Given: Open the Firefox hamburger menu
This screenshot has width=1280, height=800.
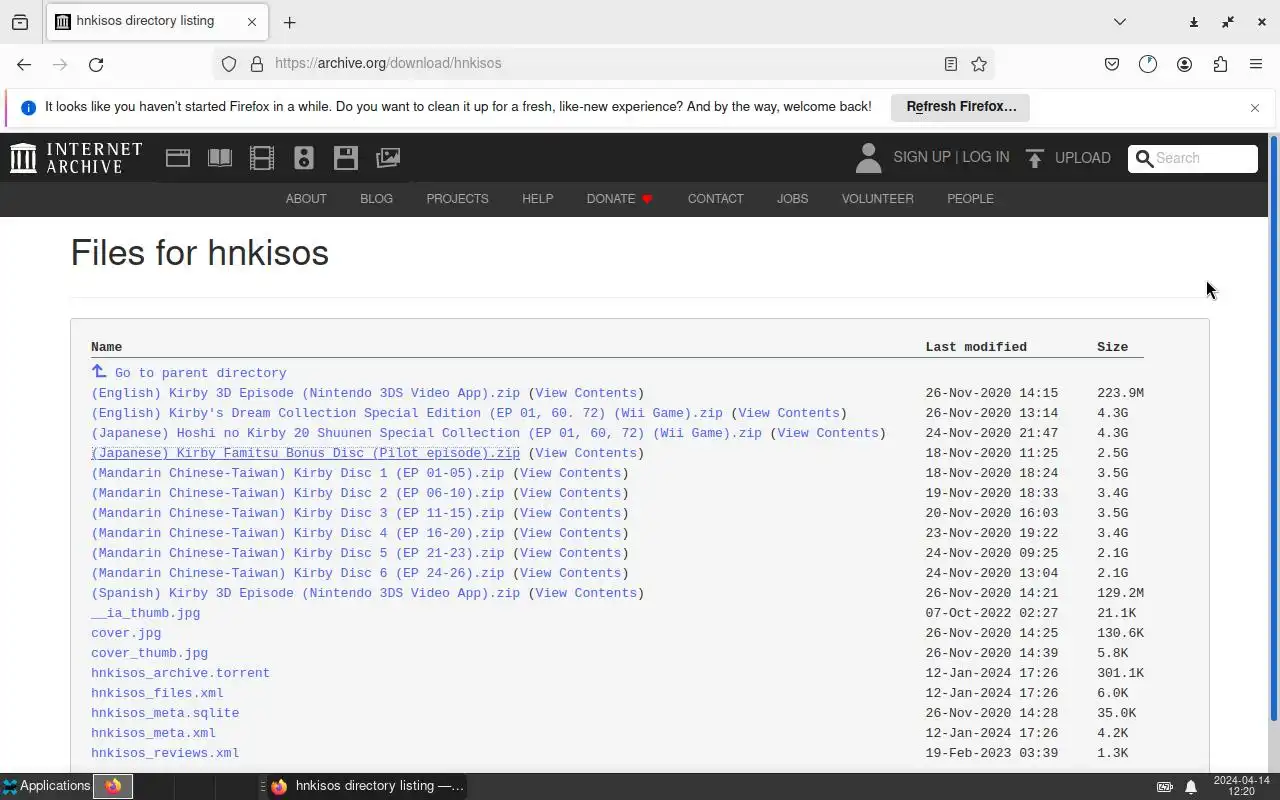Looking at the screenshot, I should (x=1256, y=64).
